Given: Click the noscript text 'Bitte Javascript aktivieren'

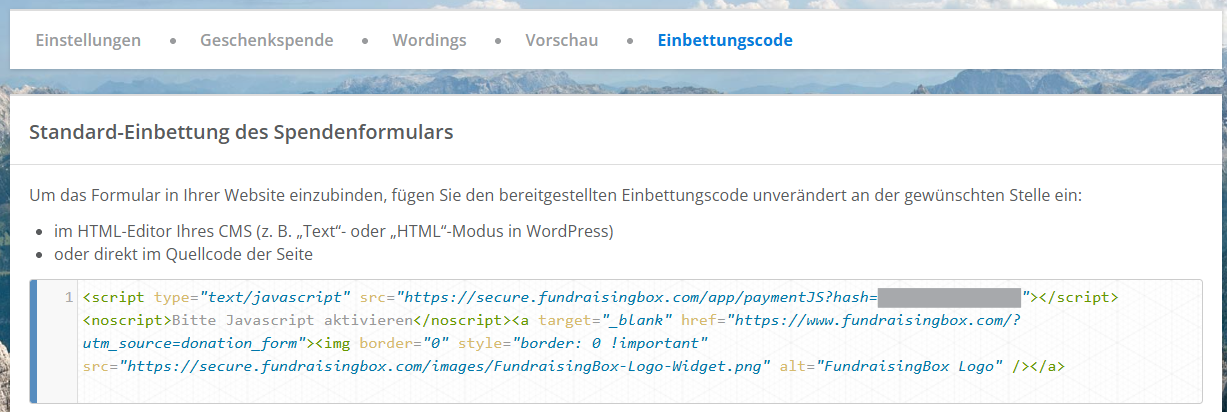Looking at the screenshot, I should pyautogui.click(x=293, y=320).
